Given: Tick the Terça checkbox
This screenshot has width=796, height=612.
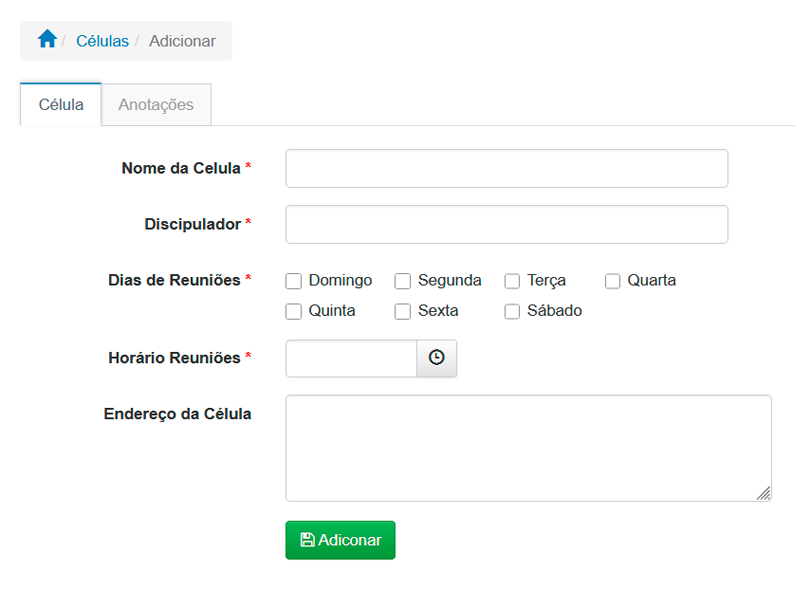Looking at the screenshot, I should coord(512,281).
